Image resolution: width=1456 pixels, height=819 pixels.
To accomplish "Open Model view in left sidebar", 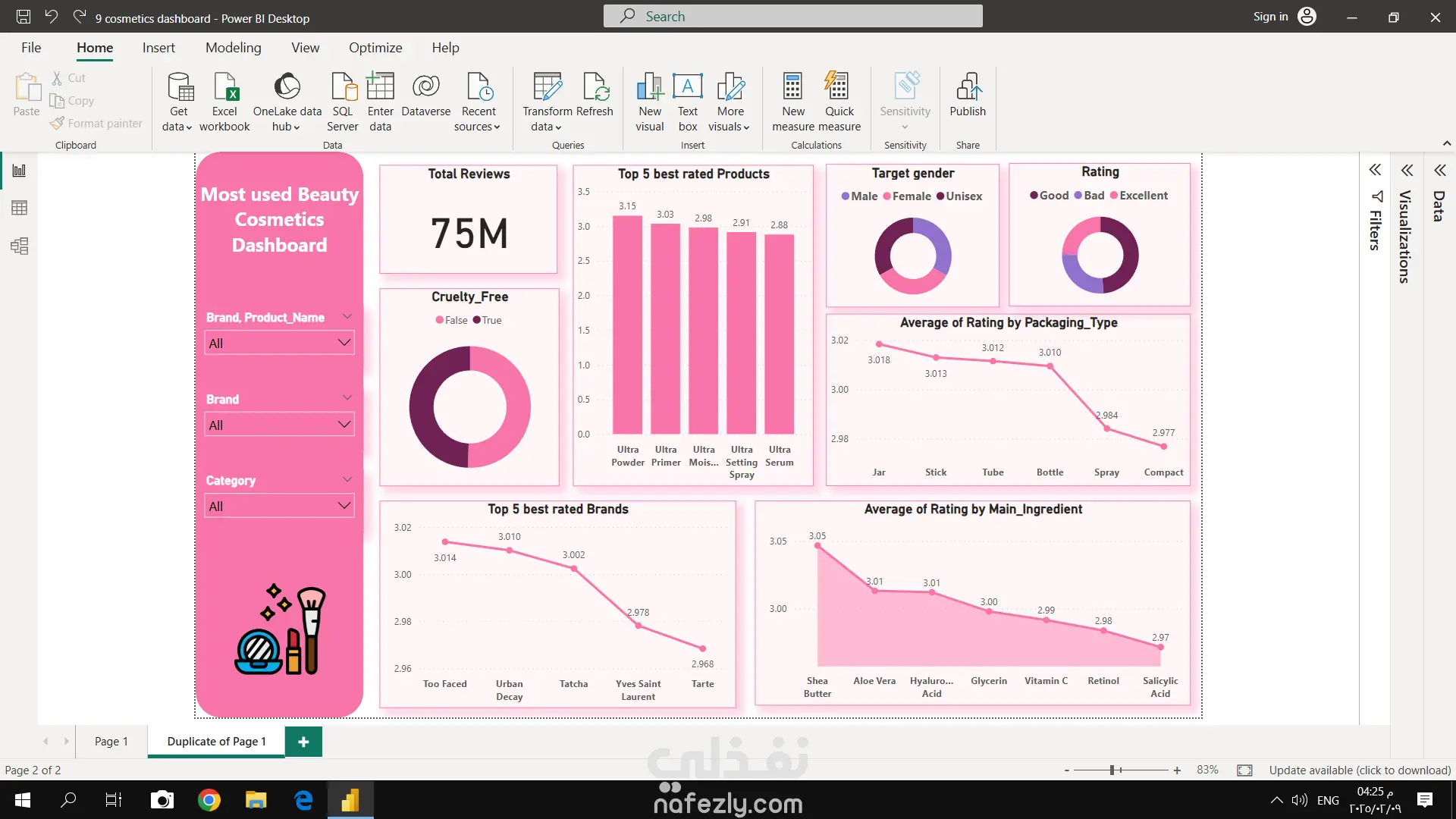I will [20, 246].
